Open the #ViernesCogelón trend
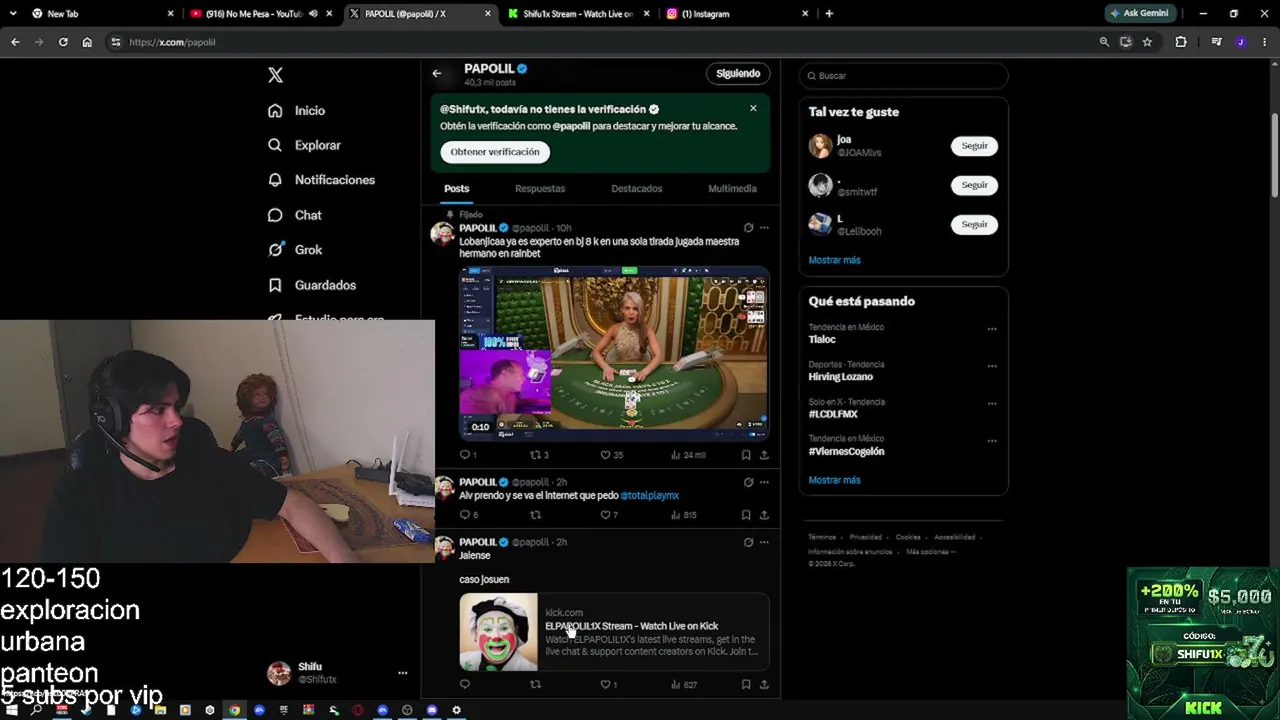 pos(846,451)
